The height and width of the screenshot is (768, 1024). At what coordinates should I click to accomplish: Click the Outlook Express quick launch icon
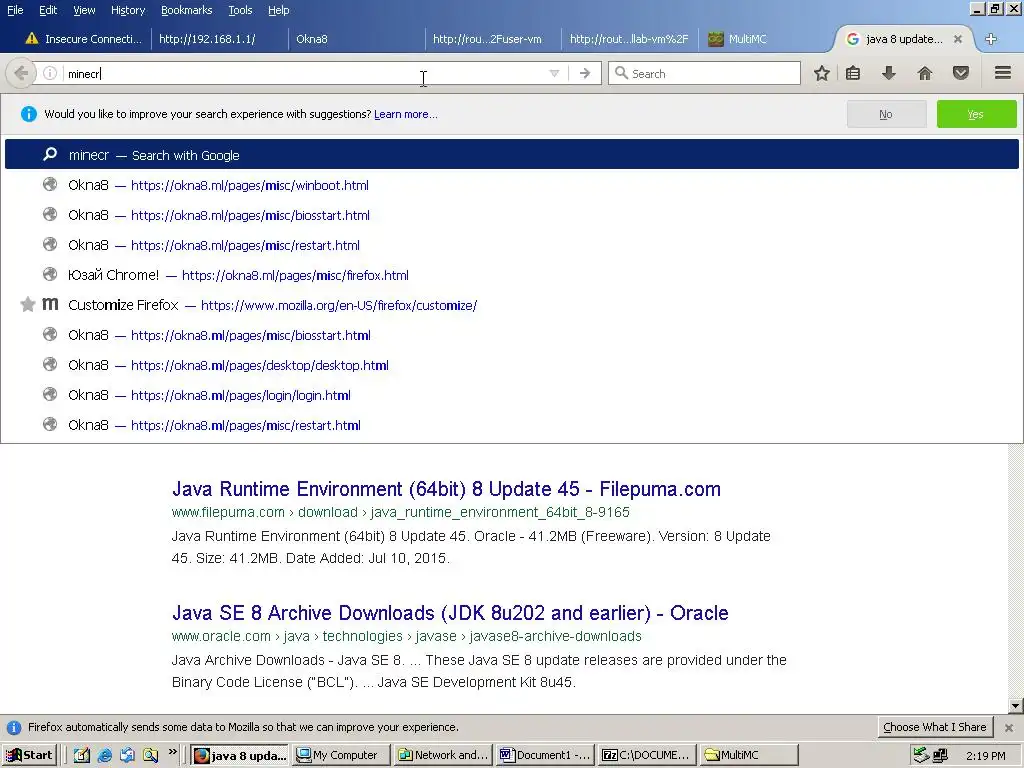(x=127, y=756)
